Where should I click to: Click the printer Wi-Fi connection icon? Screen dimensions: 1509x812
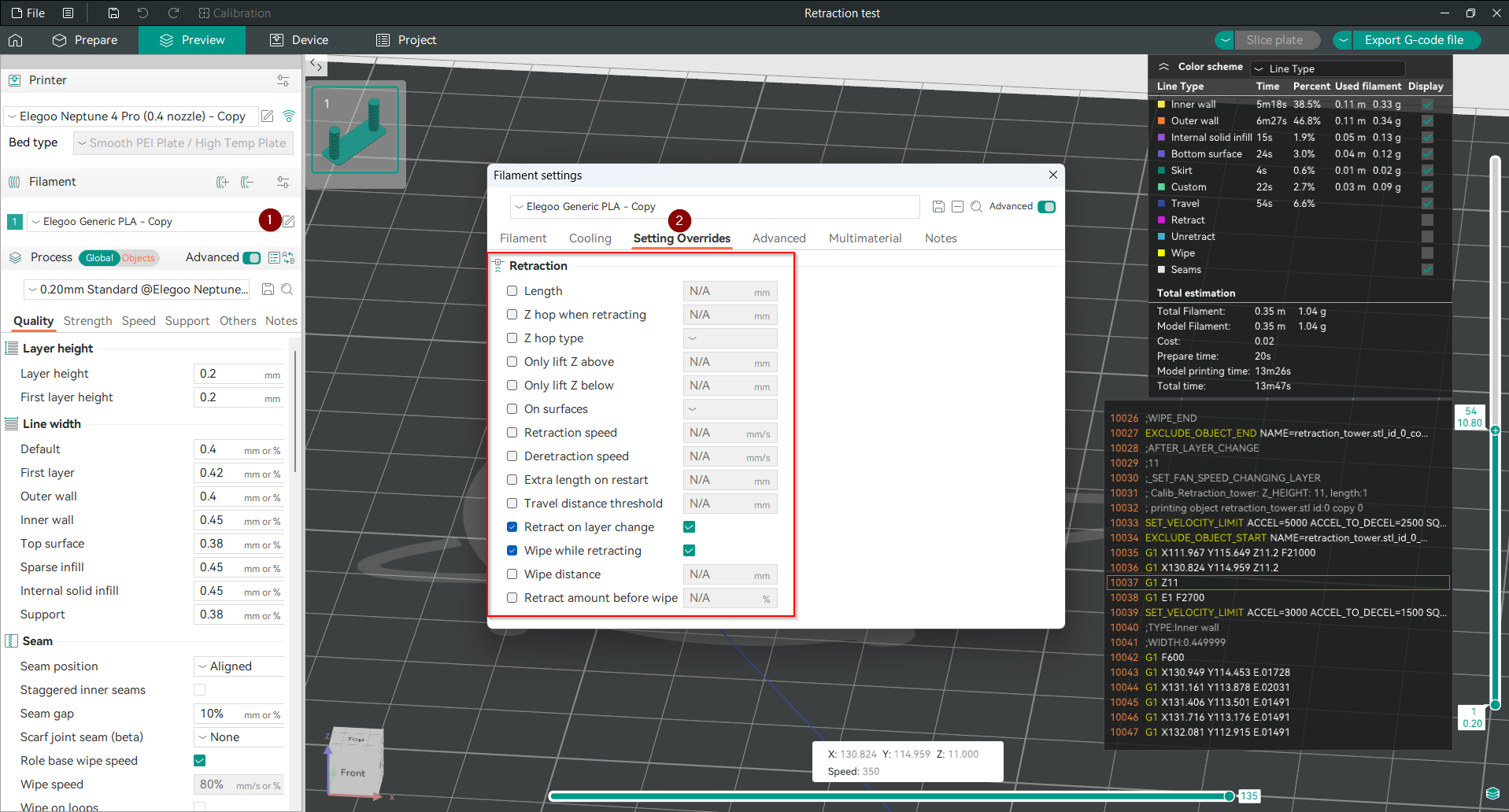point(289,116)
